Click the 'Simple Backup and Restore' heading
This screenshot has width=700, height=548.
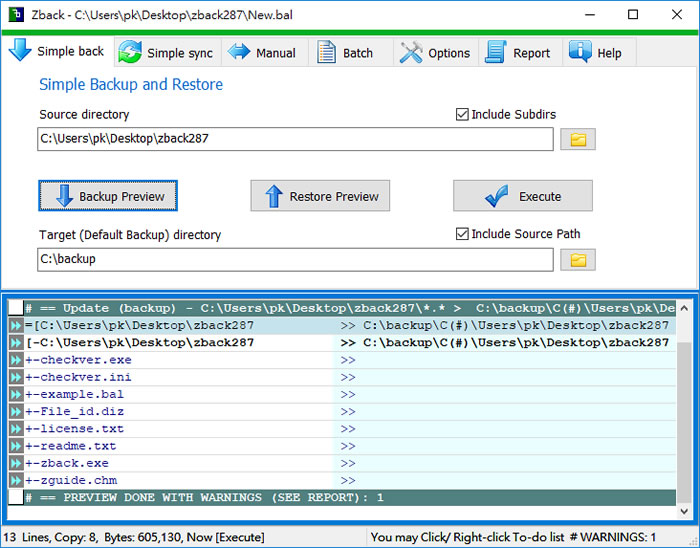(131, 84)
